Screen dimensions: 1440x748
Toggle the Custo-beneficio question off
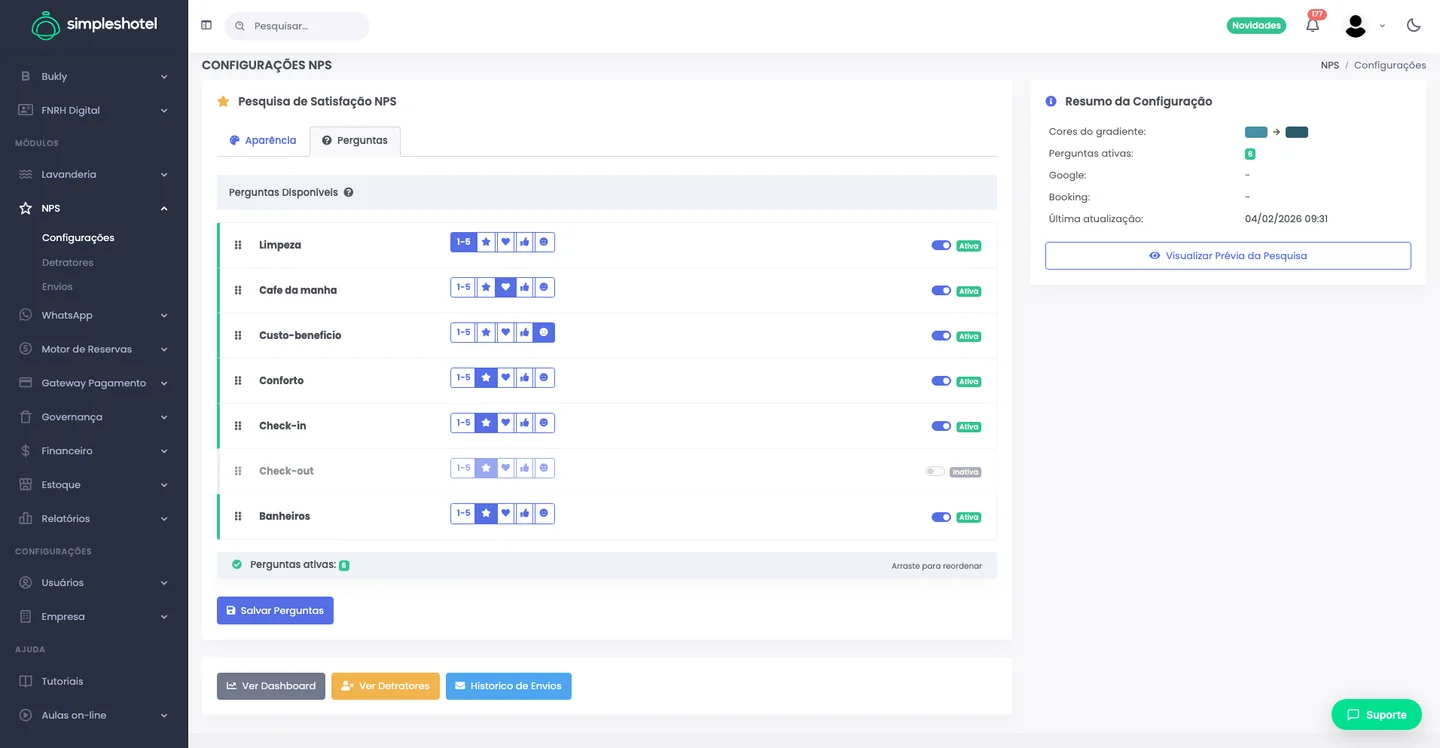[x=941, y=336]
